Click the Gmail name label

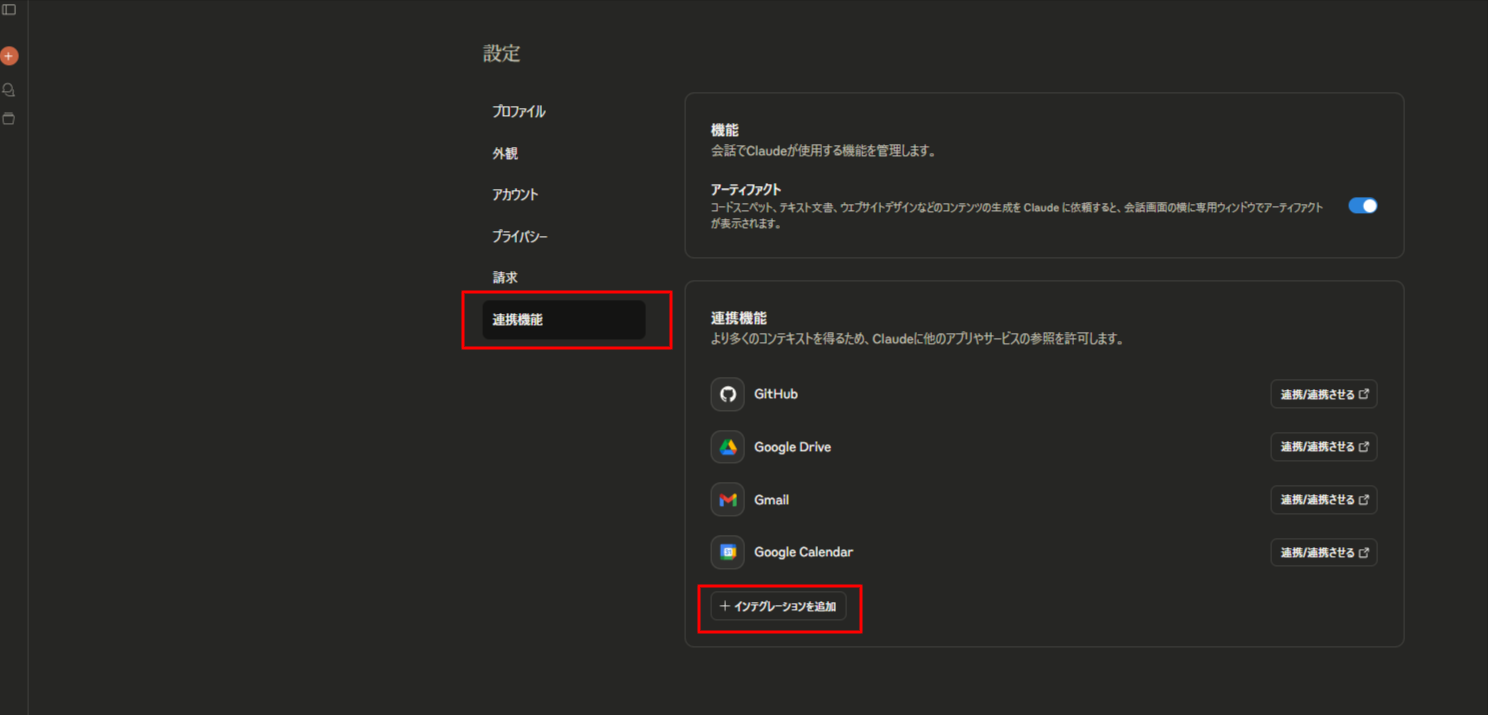coord(772,499)
